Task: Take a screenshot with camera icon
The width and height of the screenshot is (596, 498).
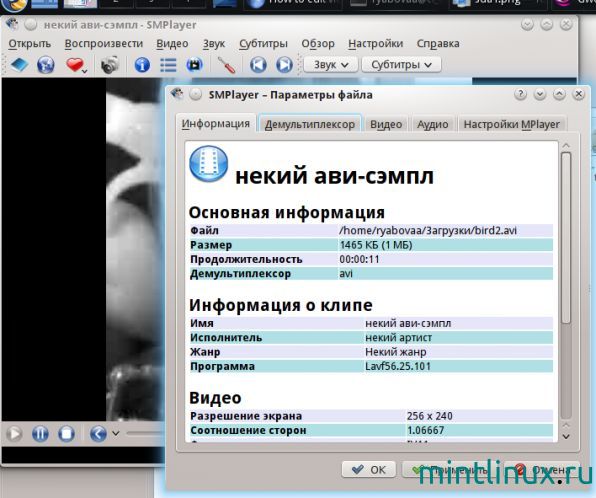Action: tap(109, 65)
